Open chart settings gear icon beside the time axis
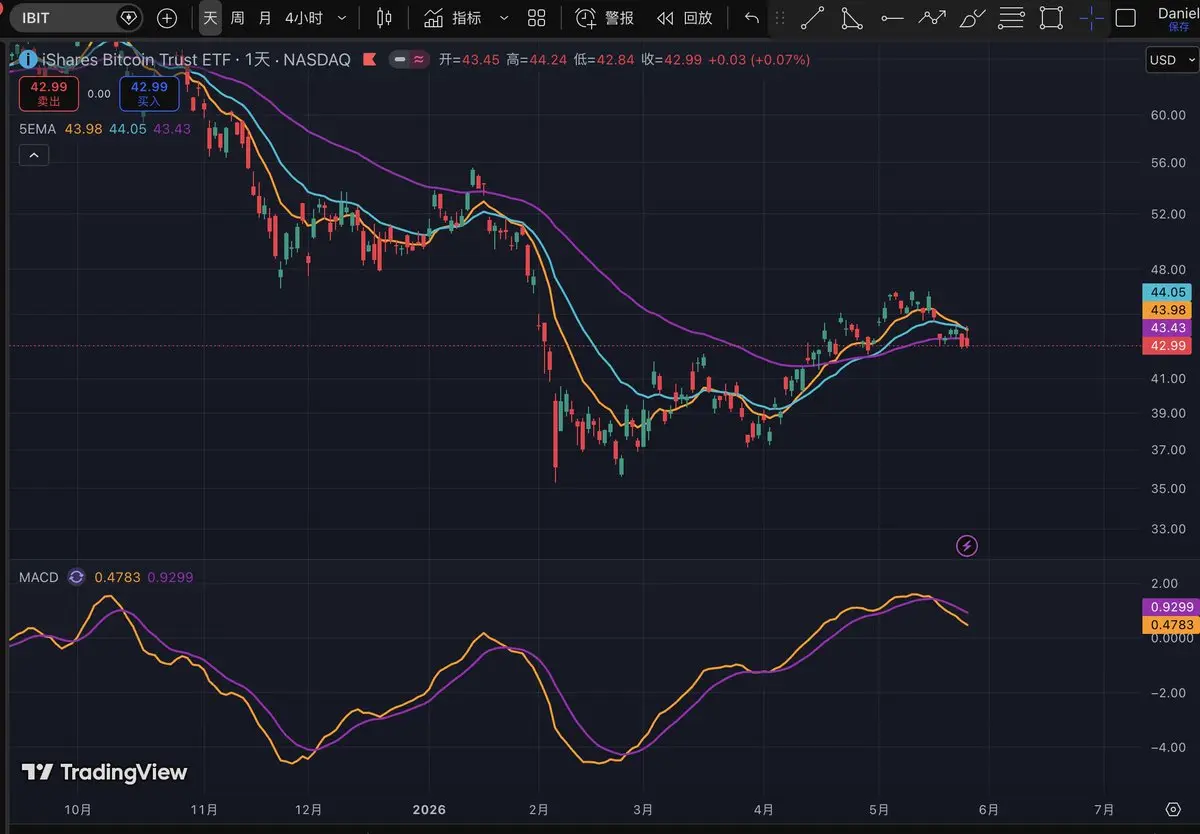Screen dimensions: 1200x834 point(1173,809)
